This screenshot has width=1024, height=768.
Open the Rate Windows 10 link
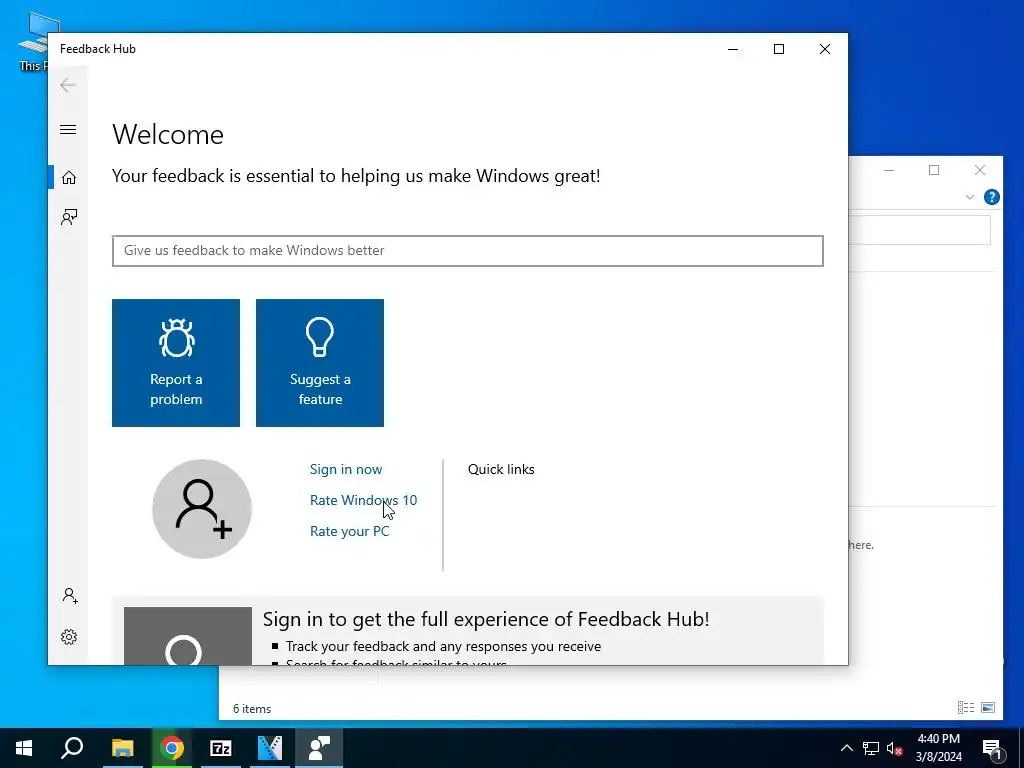click(363, 500)
